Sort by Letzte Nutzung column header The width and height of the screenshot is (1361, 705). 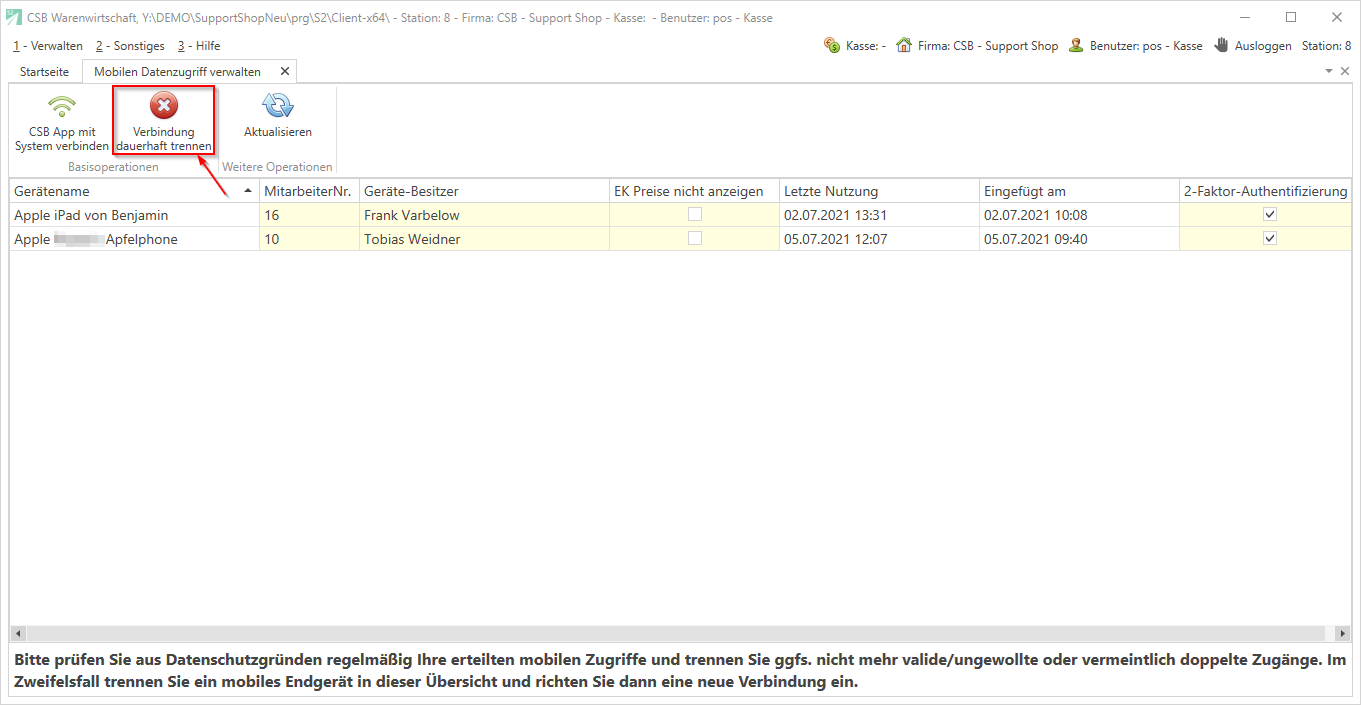(879, 191)
